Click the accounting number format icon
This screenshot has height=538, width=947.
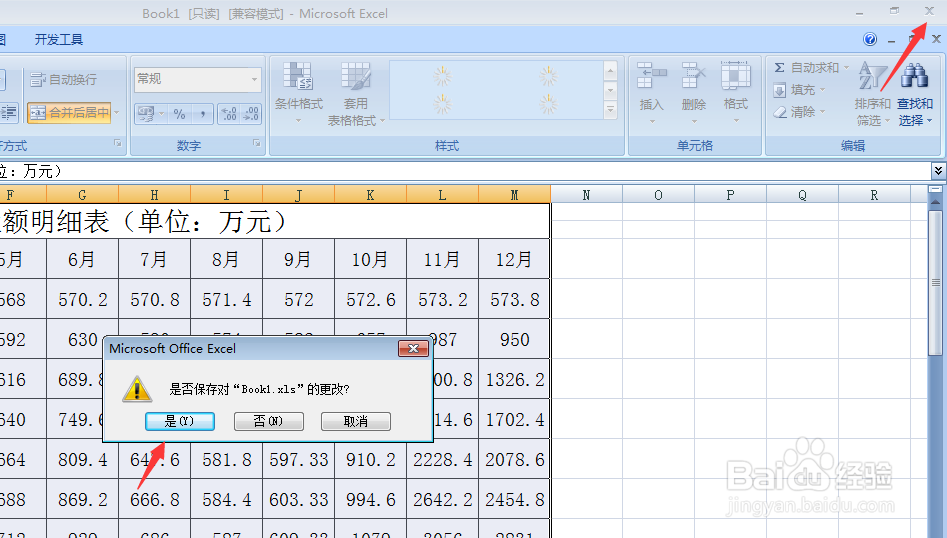point(146,114)
